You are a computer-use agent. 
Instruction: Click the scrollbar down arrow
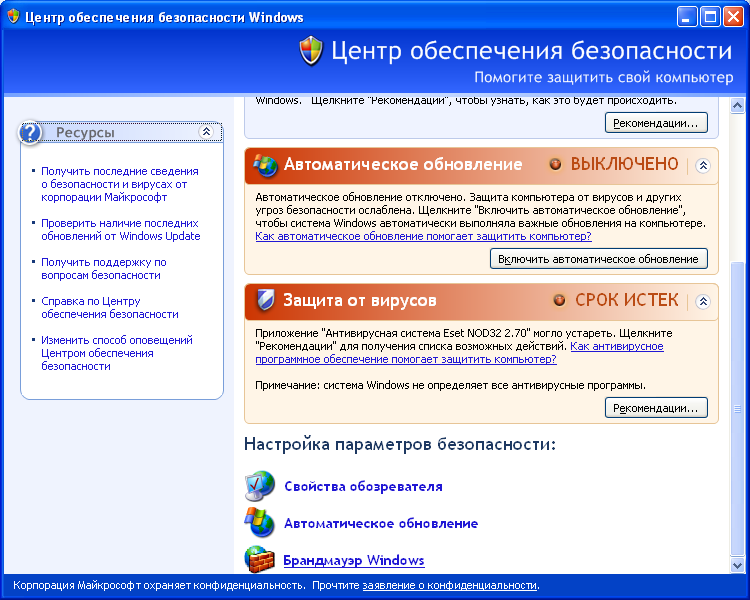[737, 565]
